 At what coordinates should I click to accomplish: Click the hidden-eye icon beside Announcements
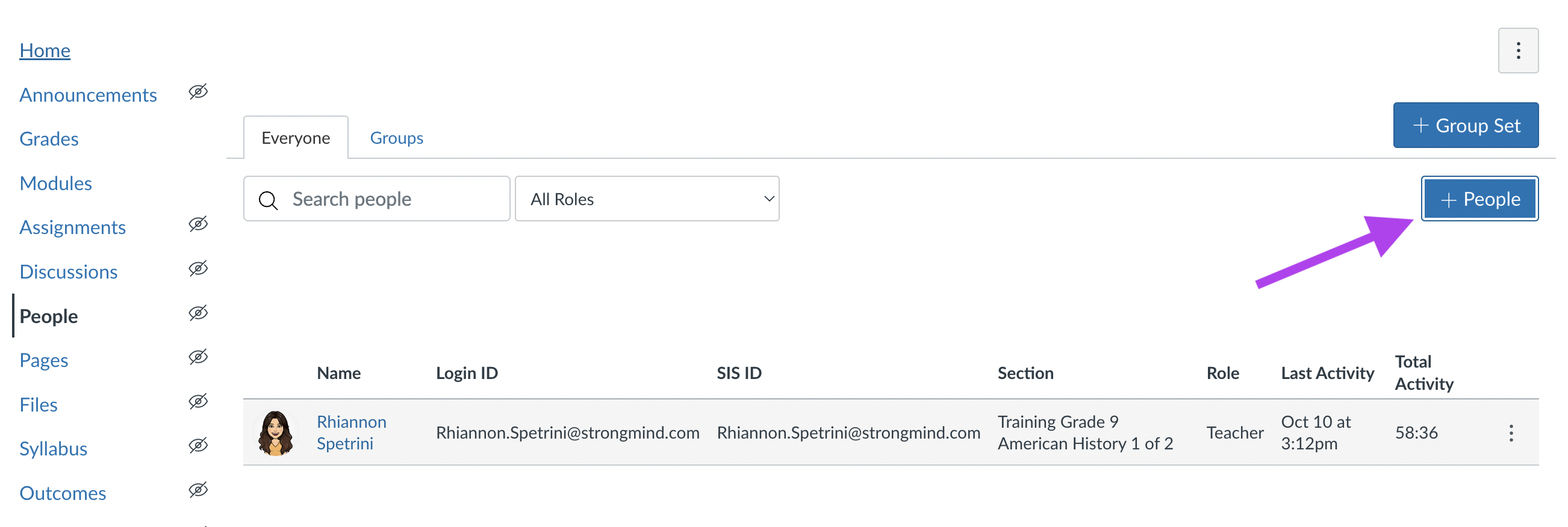point(199,92)
